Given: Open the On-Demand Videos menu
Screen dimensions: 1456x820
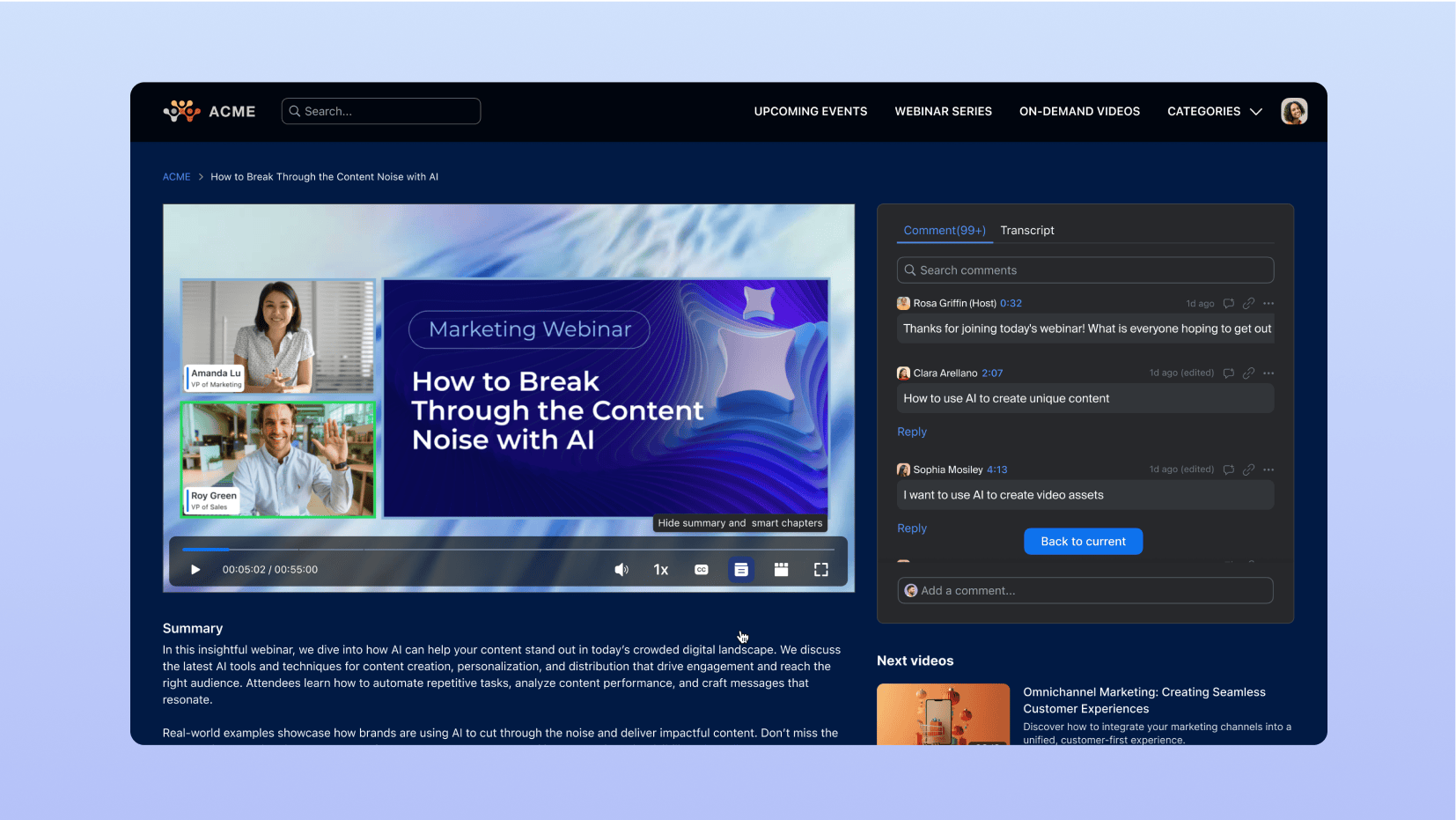Looking at the screenshot, I should pos(1079,112).
